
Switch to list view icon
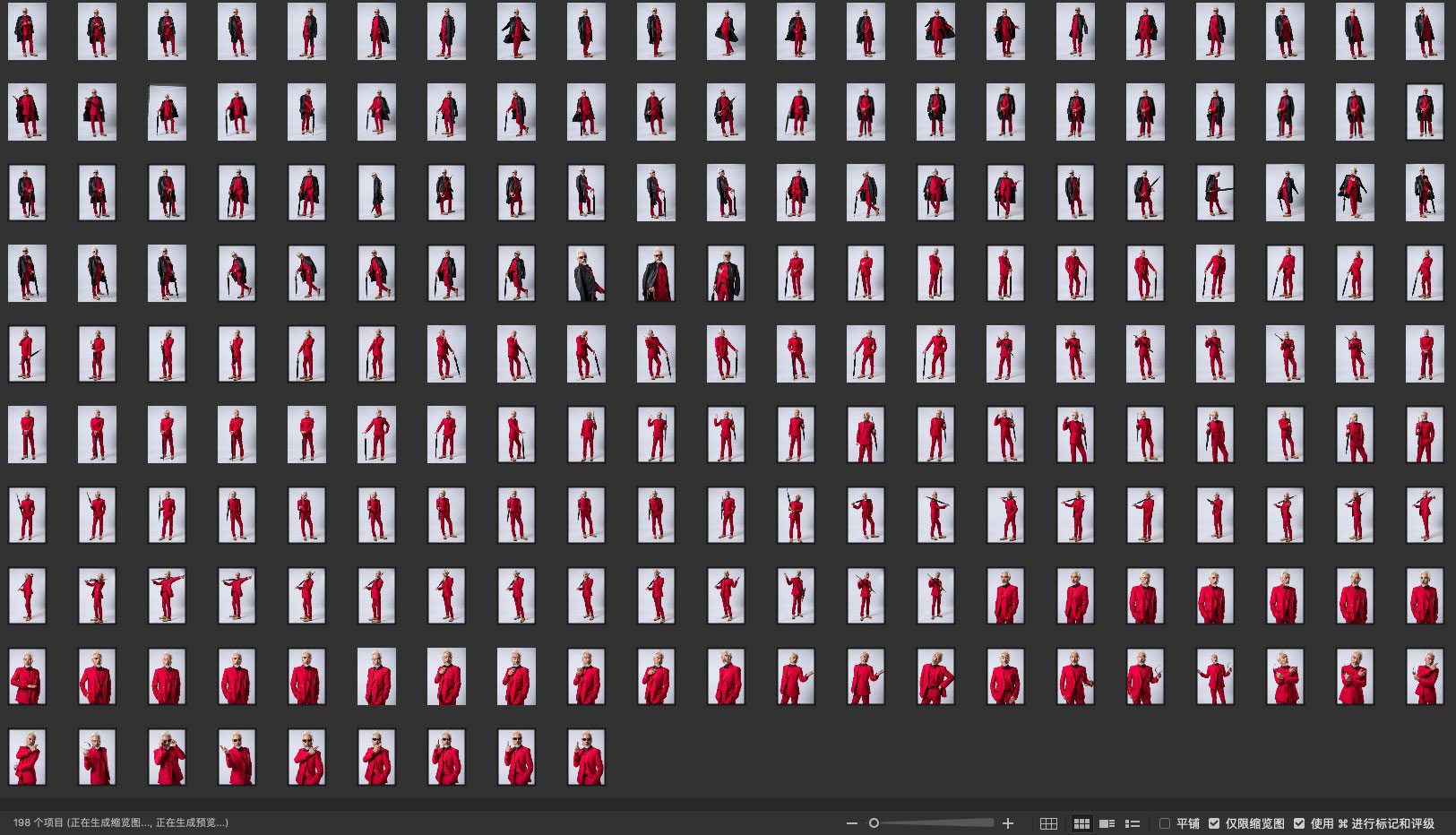(x=1133, y=823)
